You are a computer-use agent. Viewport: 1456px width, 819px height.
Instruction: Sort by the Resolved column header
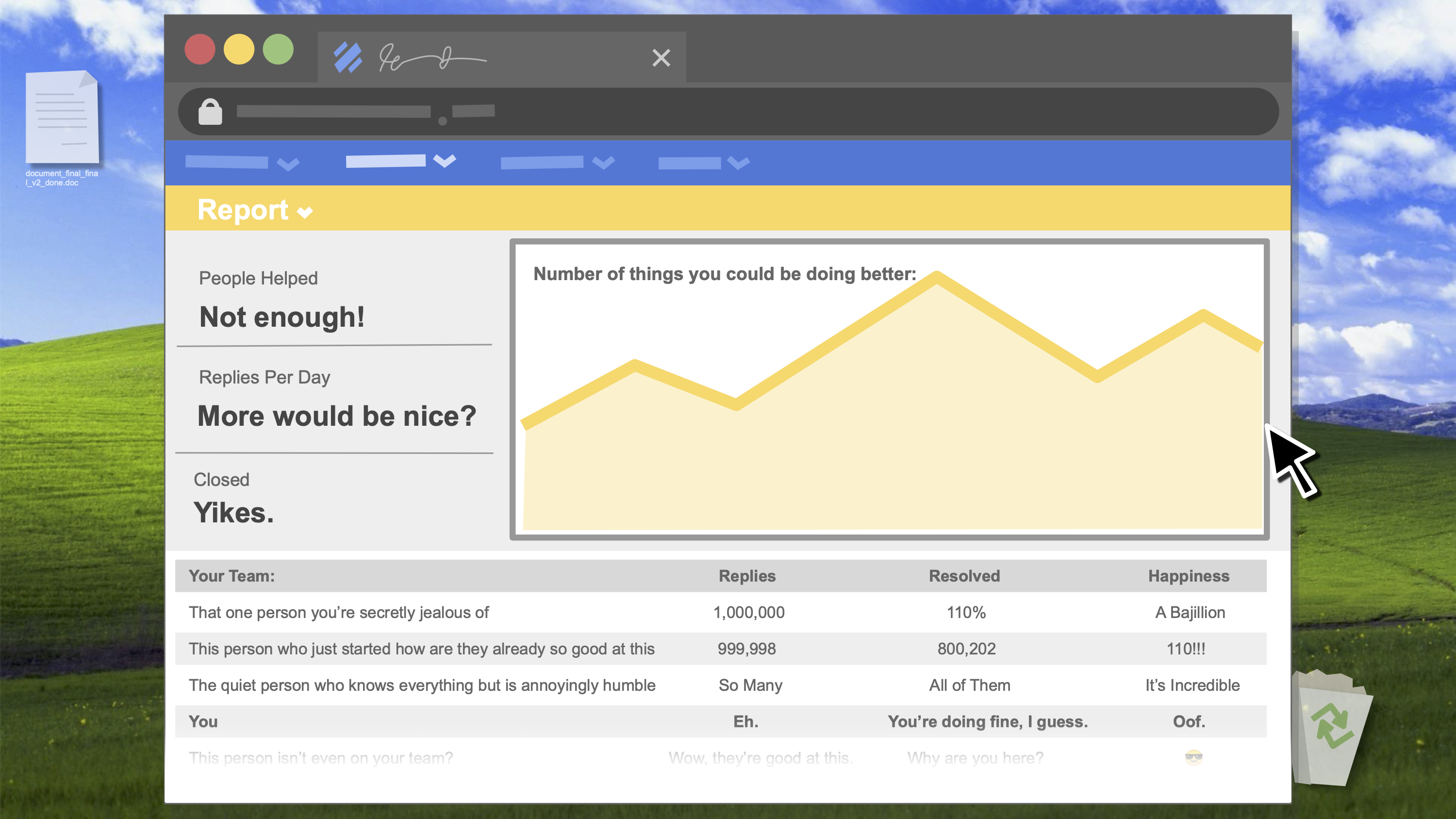pyautogui.click(x=964, y=576)
